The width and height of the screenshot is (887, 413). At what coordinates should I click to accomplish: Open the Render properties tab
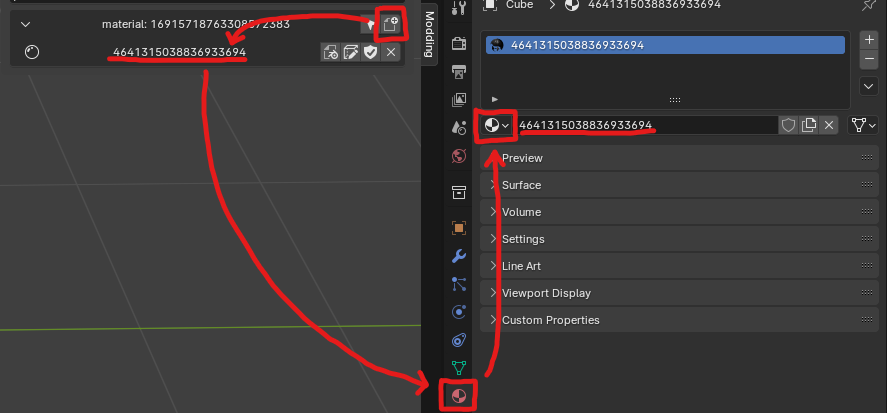(x=459, y=44)
